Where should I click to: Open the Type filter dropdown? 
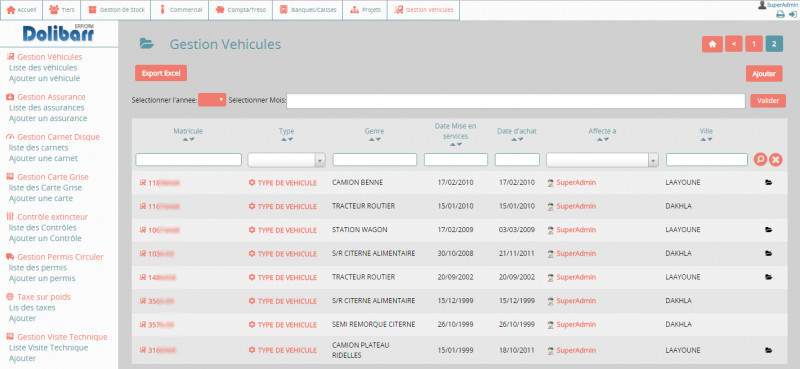287,160
